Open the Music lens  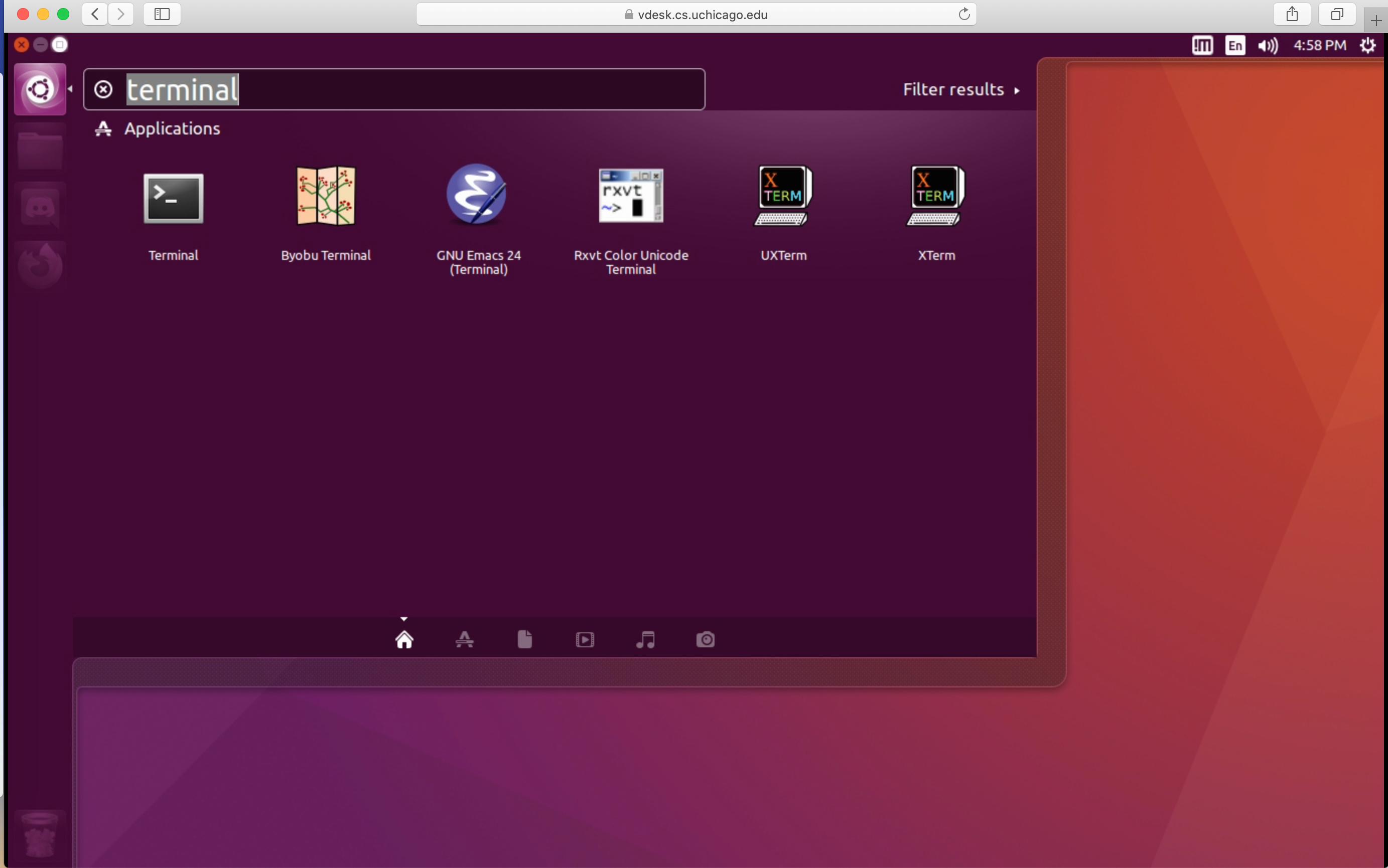(645, 639)
